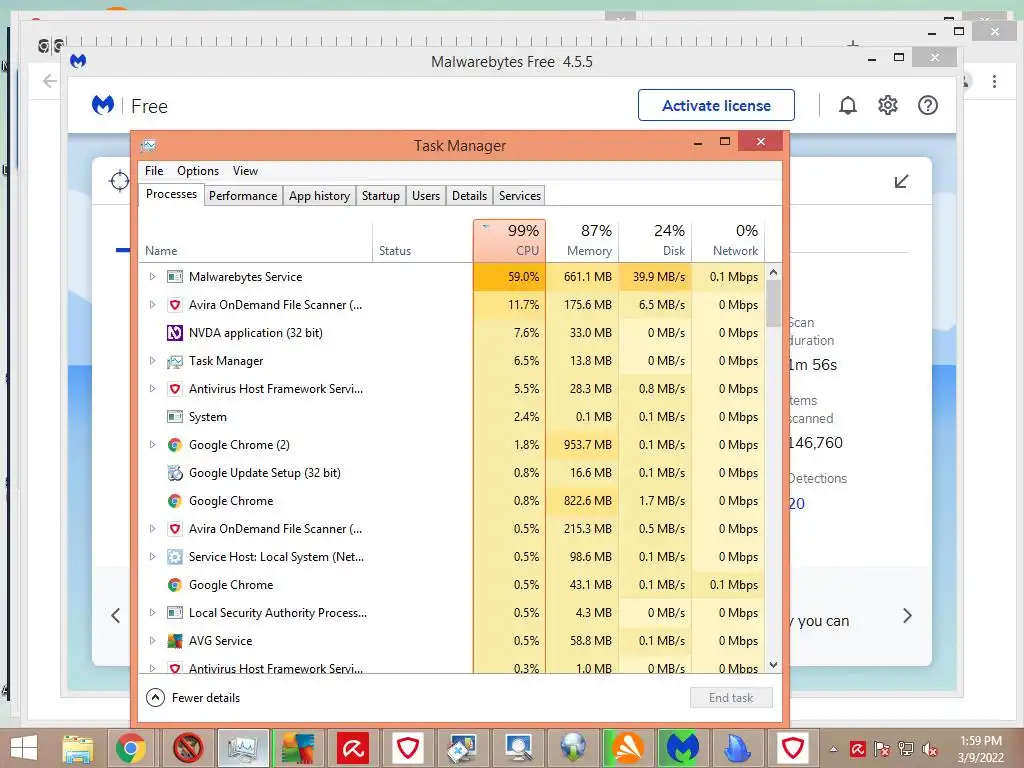Expand Local Security Authority Process row
Viewport: 1024px width, 768px height.
tap(152, 613)
